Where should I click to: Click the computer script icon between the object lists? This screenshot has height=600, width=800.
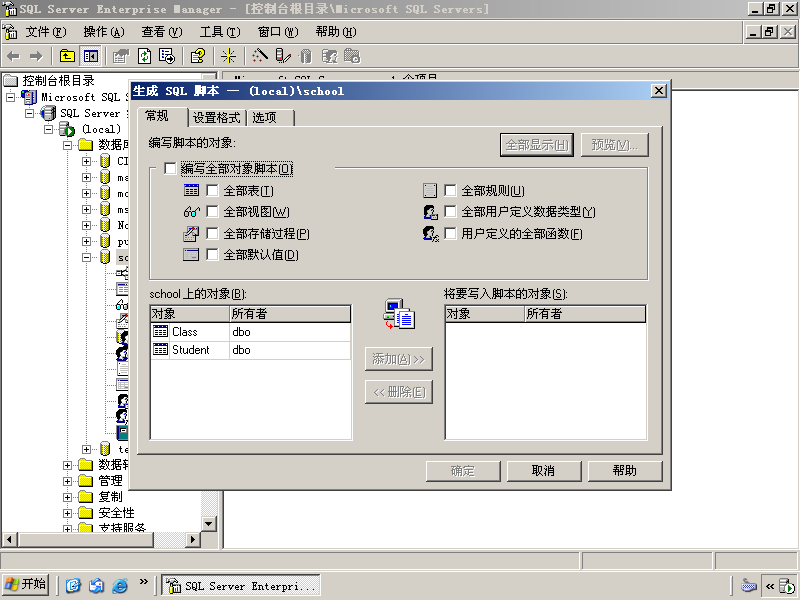point(399,314)
